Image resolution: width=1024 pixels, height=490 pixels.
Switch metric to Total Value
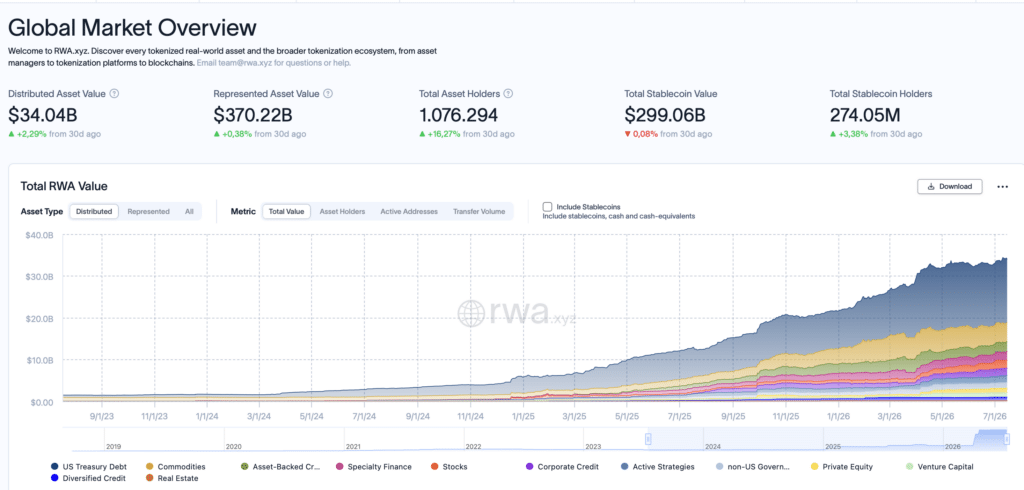[287, 212]
